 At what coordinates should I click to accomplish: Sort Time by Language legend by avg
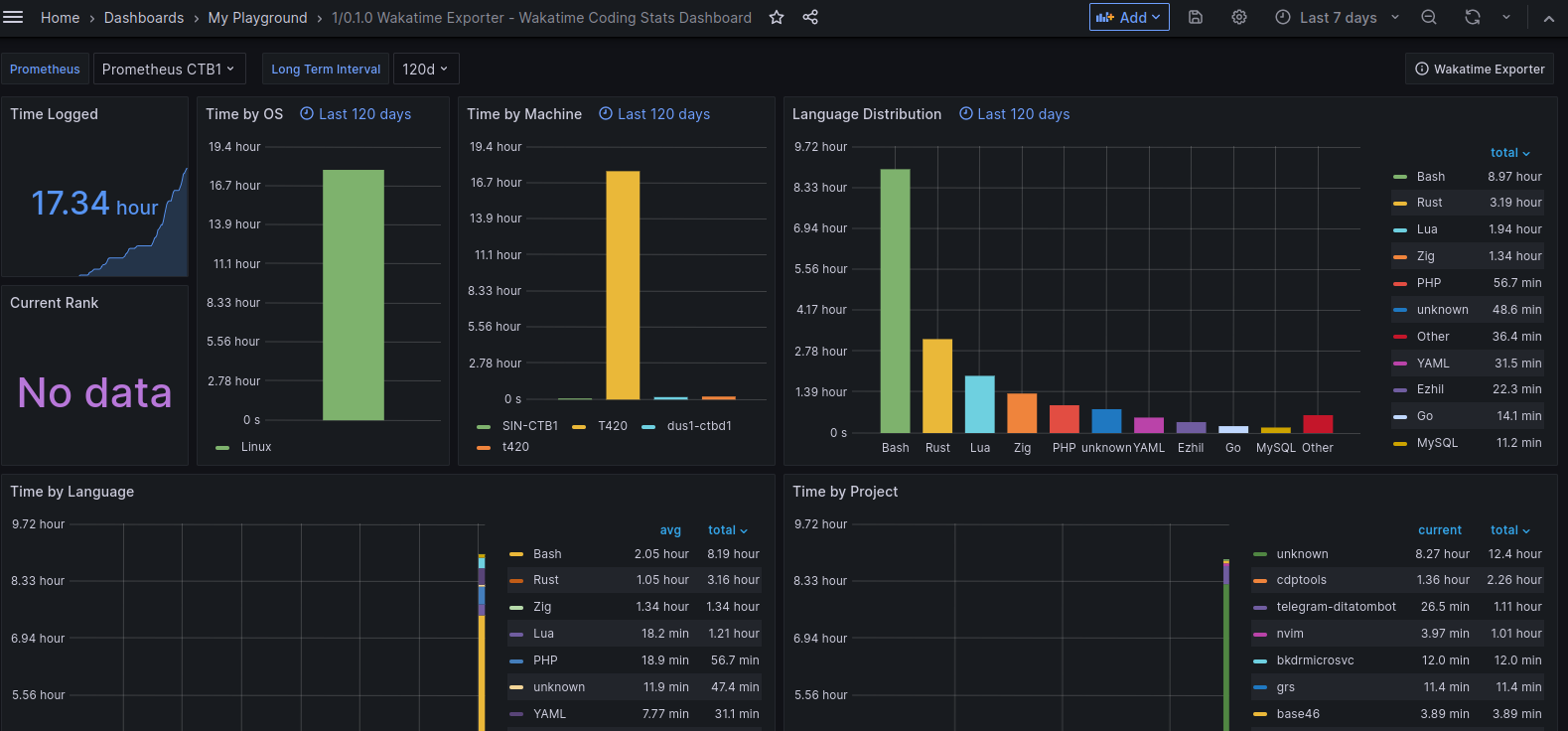(670, 530)
